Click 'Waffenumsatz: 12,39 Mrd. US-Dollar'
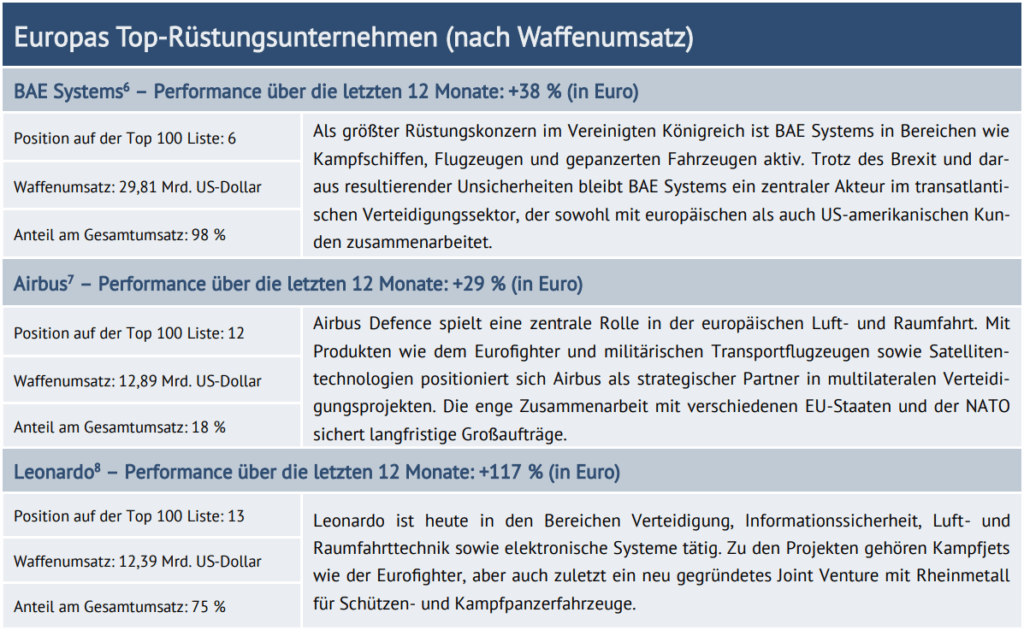The width and height of the screenshot is (1024, 630). [x=137, y=561]
